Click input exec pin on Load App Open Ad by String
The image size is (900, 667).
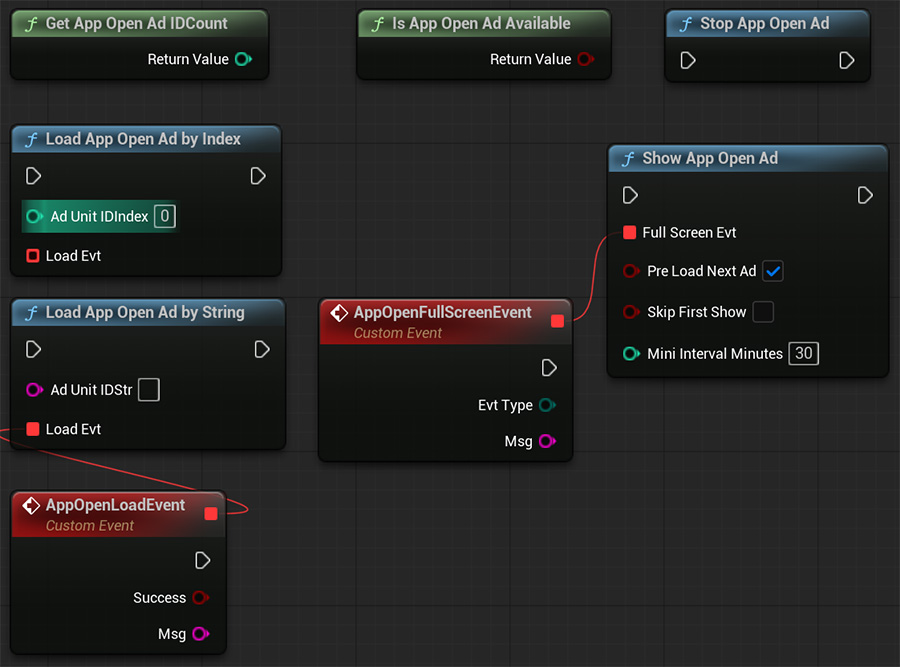coord(33,350)
